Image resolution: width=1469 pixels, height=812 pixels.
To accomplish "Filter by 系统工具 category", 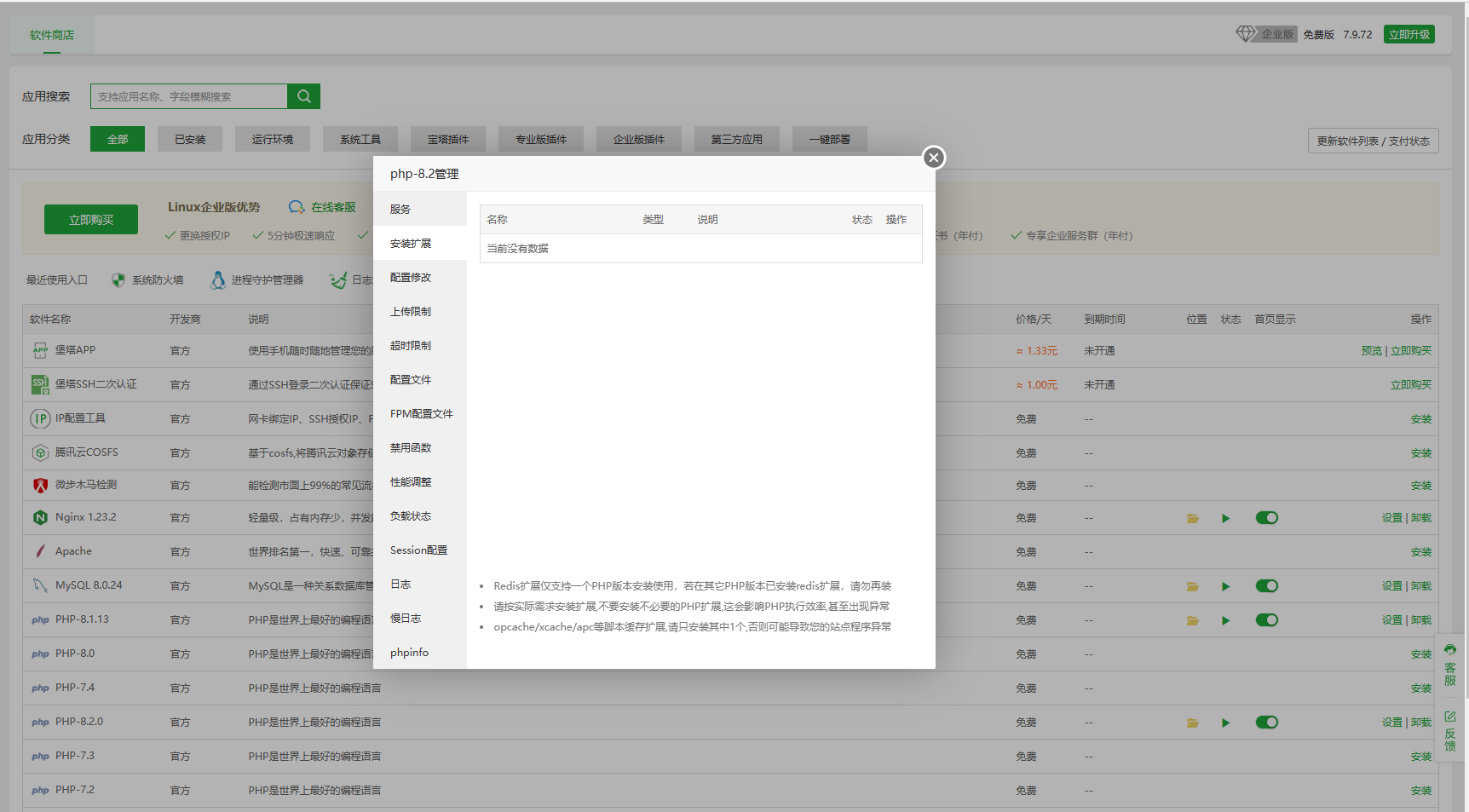I will [360, 139].
